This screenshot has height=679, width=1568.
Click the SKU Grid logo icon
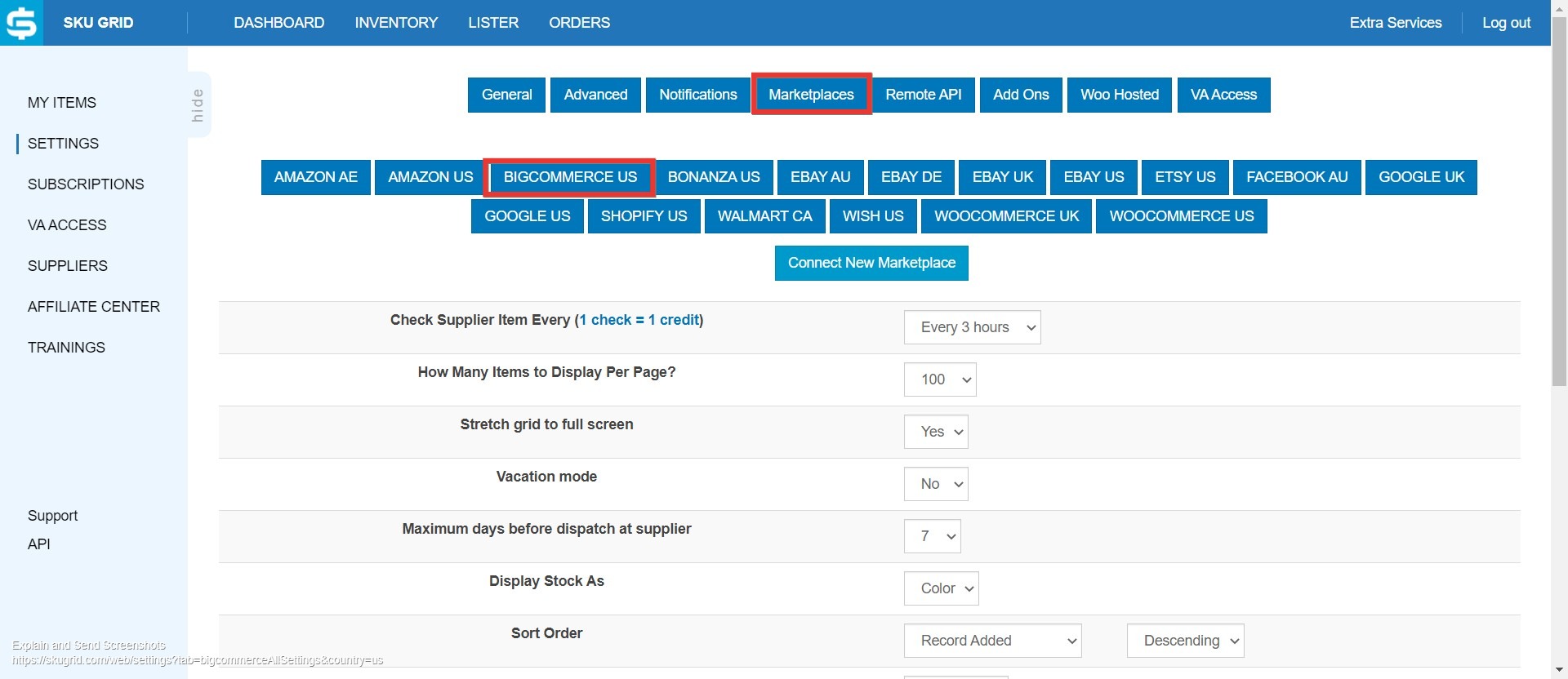[x=22, y=23]
